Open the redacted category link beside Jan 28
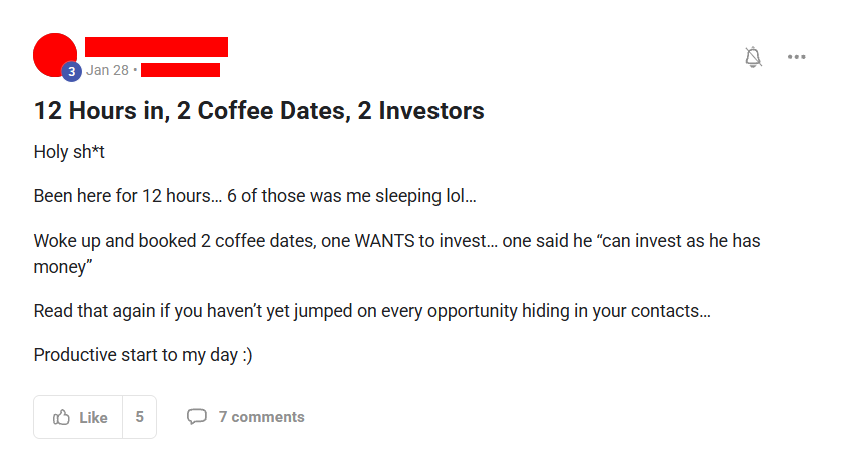Viewport: 856px width, 472px height. pyautogui.click(x=180, y=70)
